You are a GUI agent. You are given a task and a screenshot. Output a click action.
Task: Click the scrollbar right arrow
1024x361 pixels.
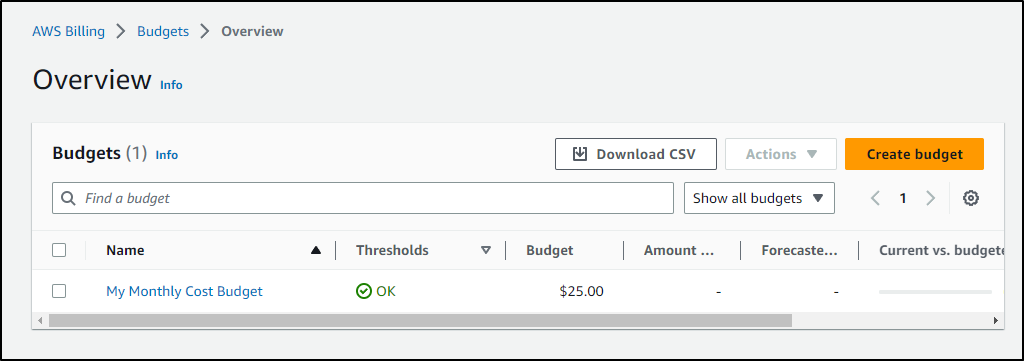tap(996, 321)
